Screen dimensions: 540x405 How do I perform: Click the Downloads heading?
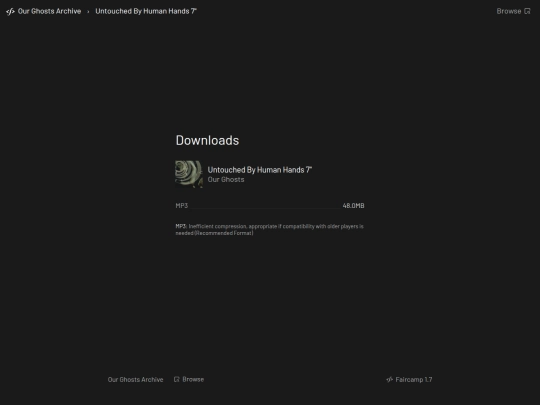click(x=207, y=140)
